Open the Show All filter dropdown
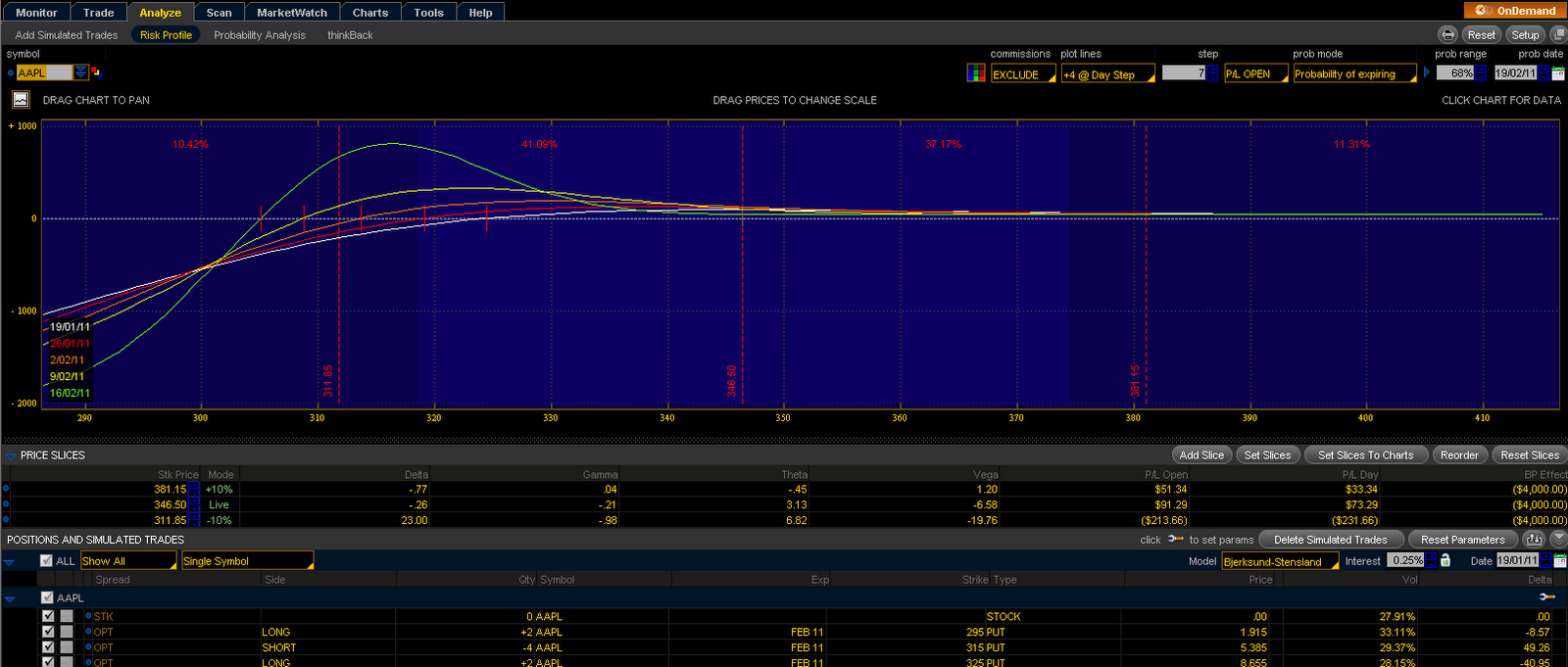Viewport: 1568px width, 667px height. click(x=128, y=561)
